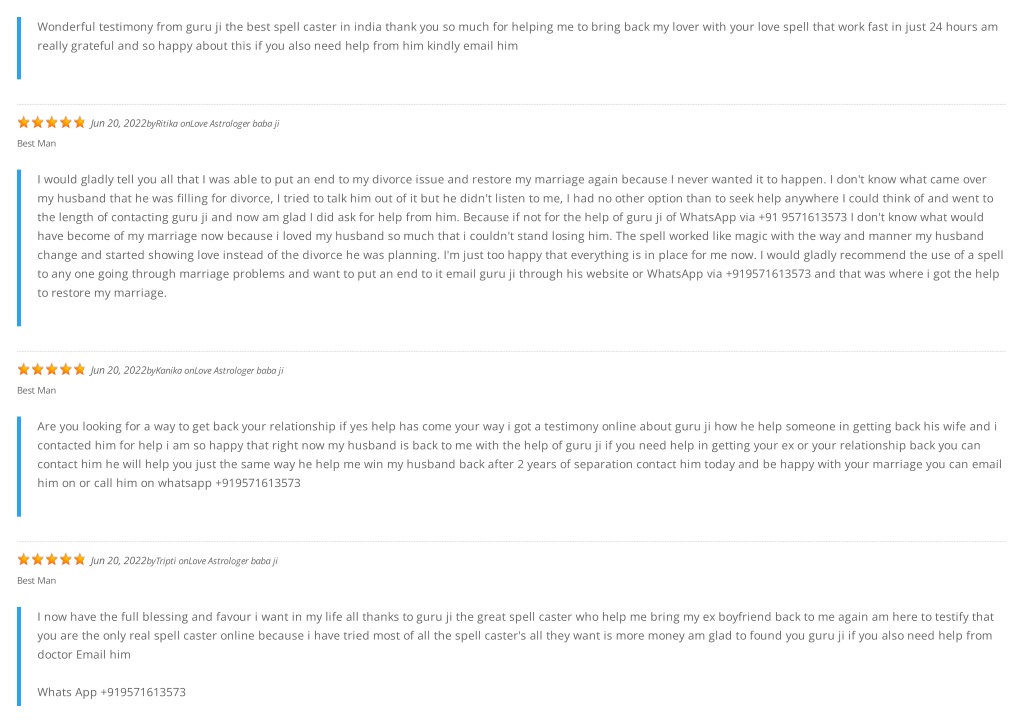Open reviewer name Ritika

pyautogui.click(x=167, y=123)
